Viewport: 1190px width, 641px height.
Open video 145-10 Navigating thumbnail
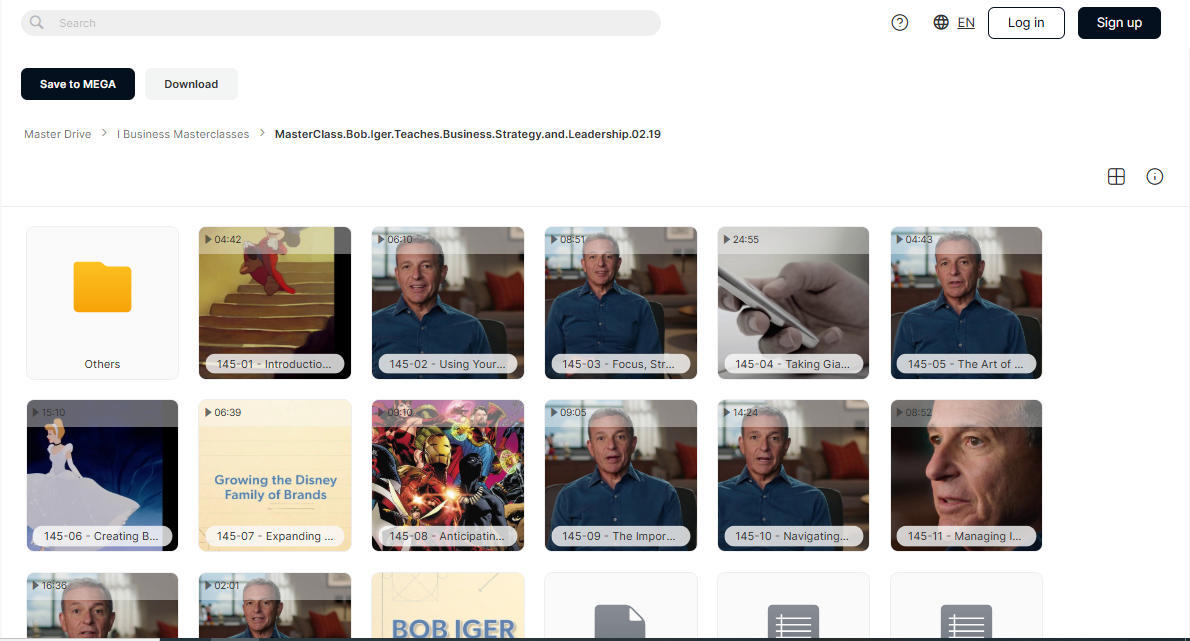(793, 476)
